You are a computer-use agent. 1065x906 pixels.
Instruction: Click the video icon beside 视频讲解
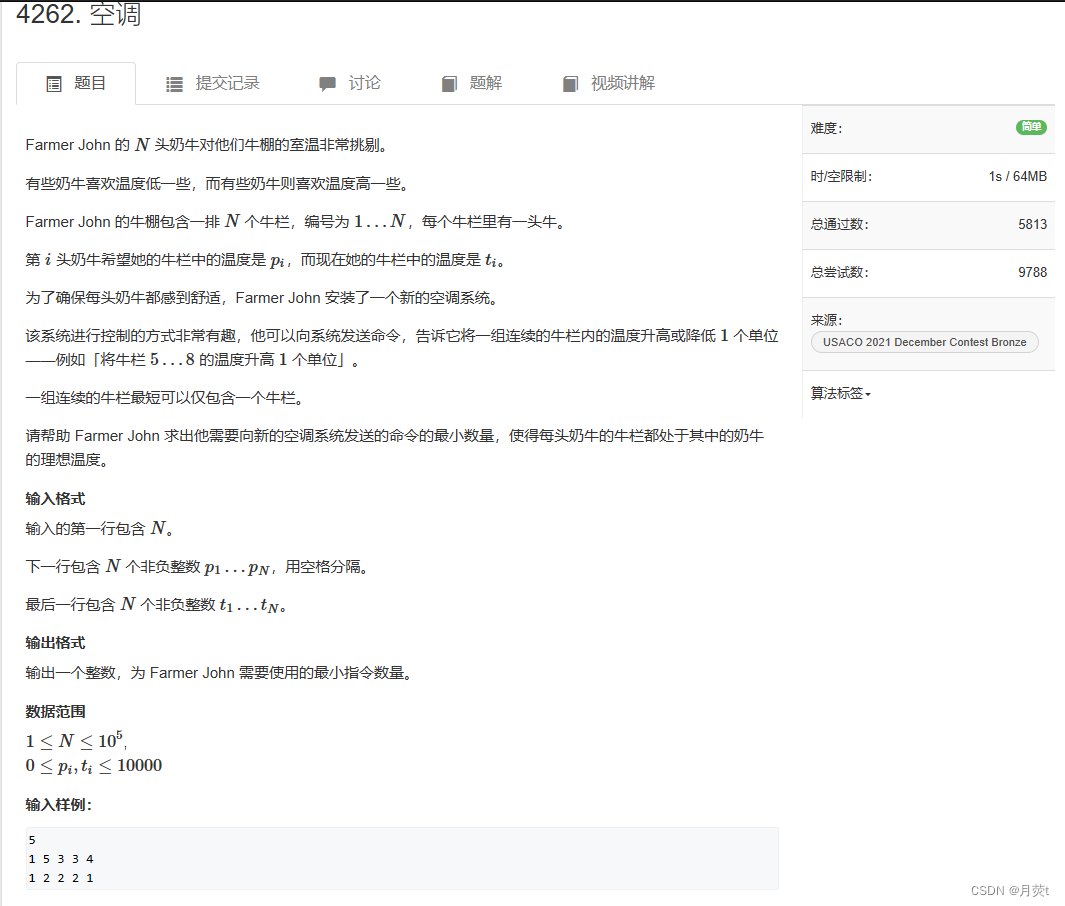tap(570, 83)
